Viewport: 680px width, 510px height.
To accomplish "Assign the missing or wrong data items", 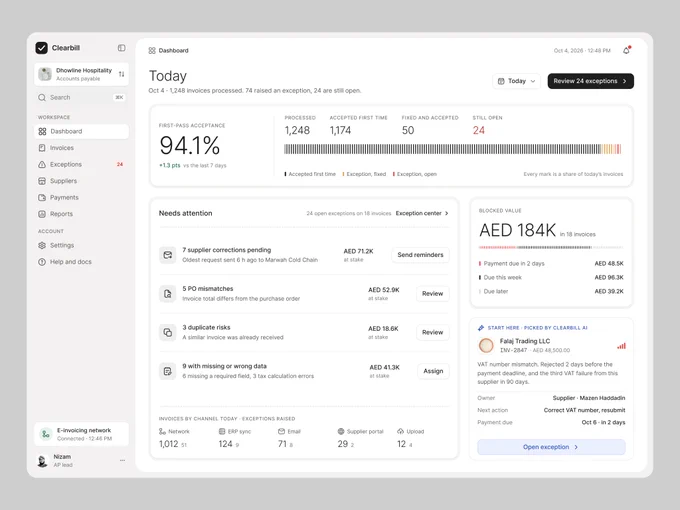I will pyautogui.click(x=433, y=371).
